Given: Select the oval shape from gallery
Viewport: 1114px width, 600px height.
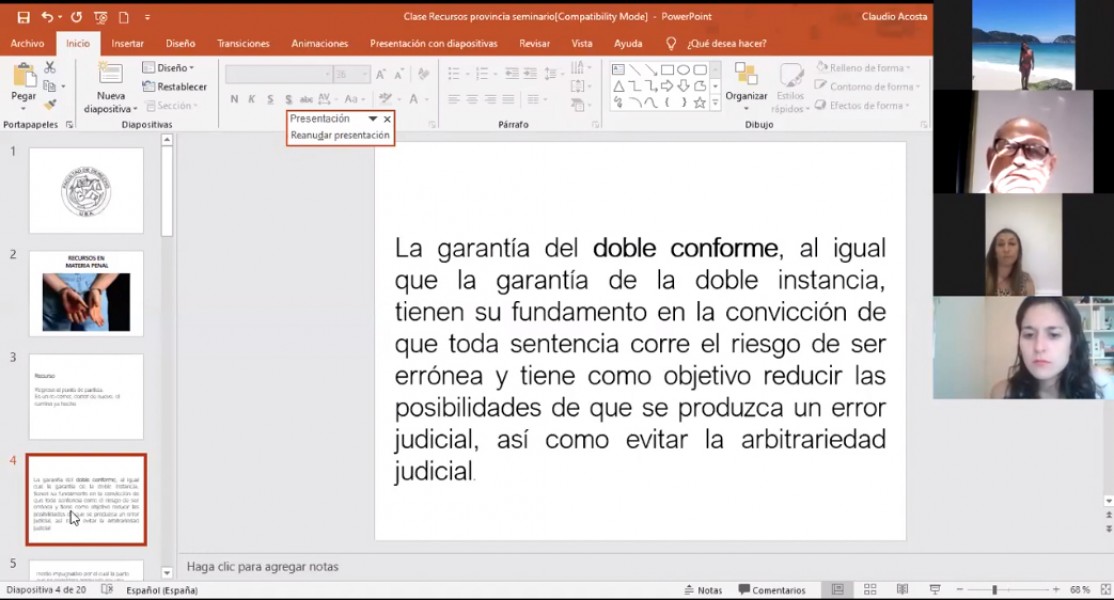Looking at the screenshot, I should pos(683,70).
